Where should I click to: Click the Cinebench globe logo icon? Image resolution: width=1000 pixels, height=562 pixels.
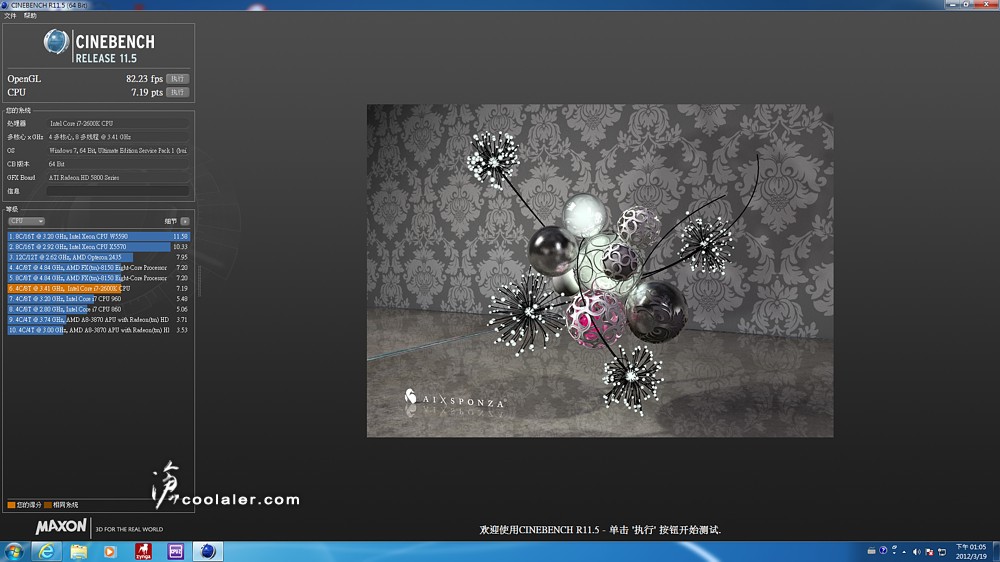pos(56,42)
